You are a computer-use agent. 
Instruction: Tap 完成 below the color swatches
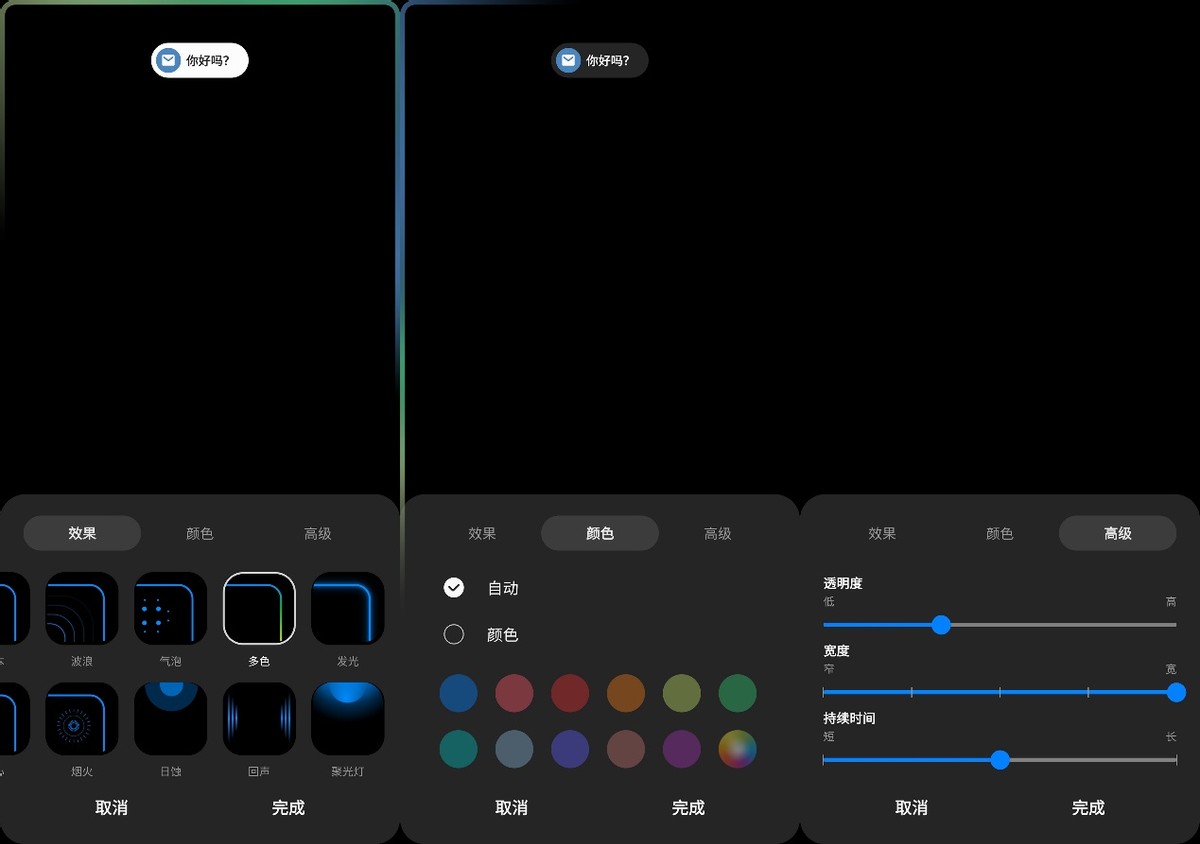688,807
